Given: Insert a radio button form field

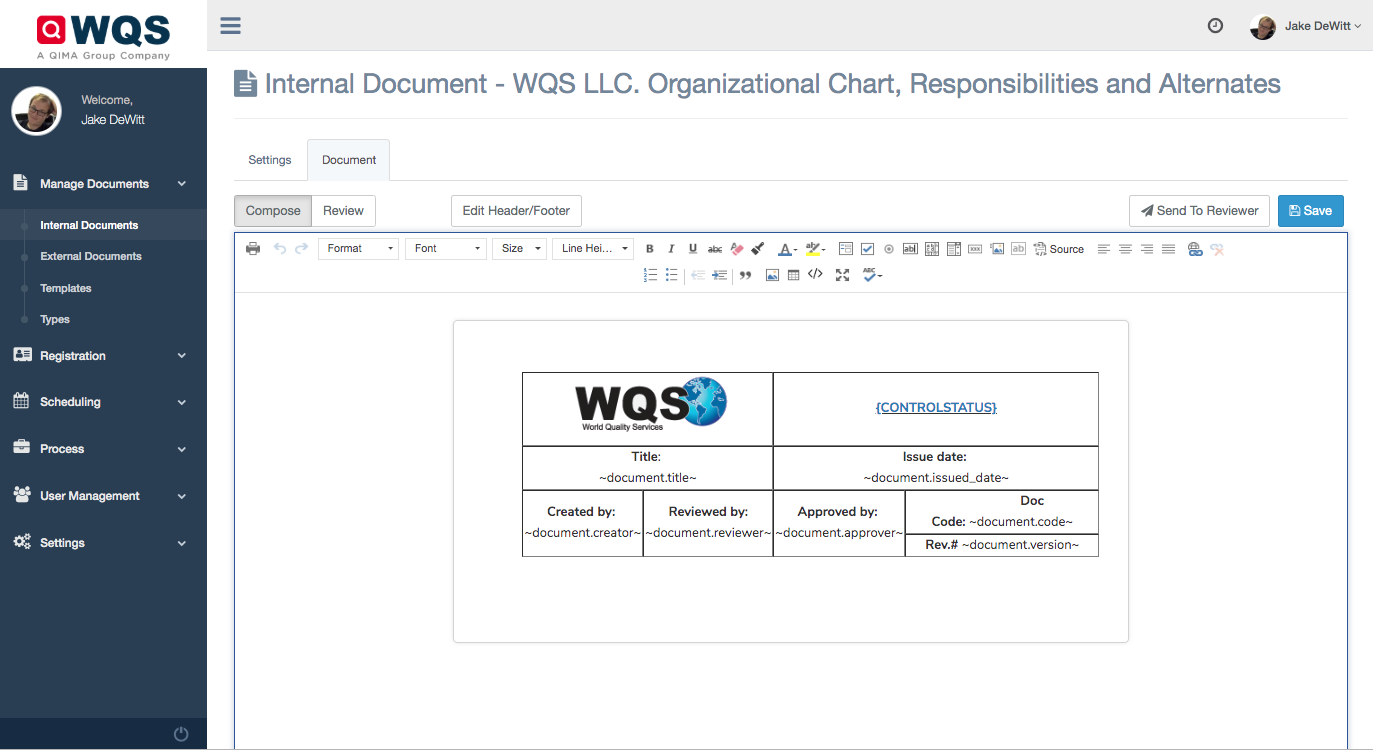Looking at the screenshot, I should 888,249.
